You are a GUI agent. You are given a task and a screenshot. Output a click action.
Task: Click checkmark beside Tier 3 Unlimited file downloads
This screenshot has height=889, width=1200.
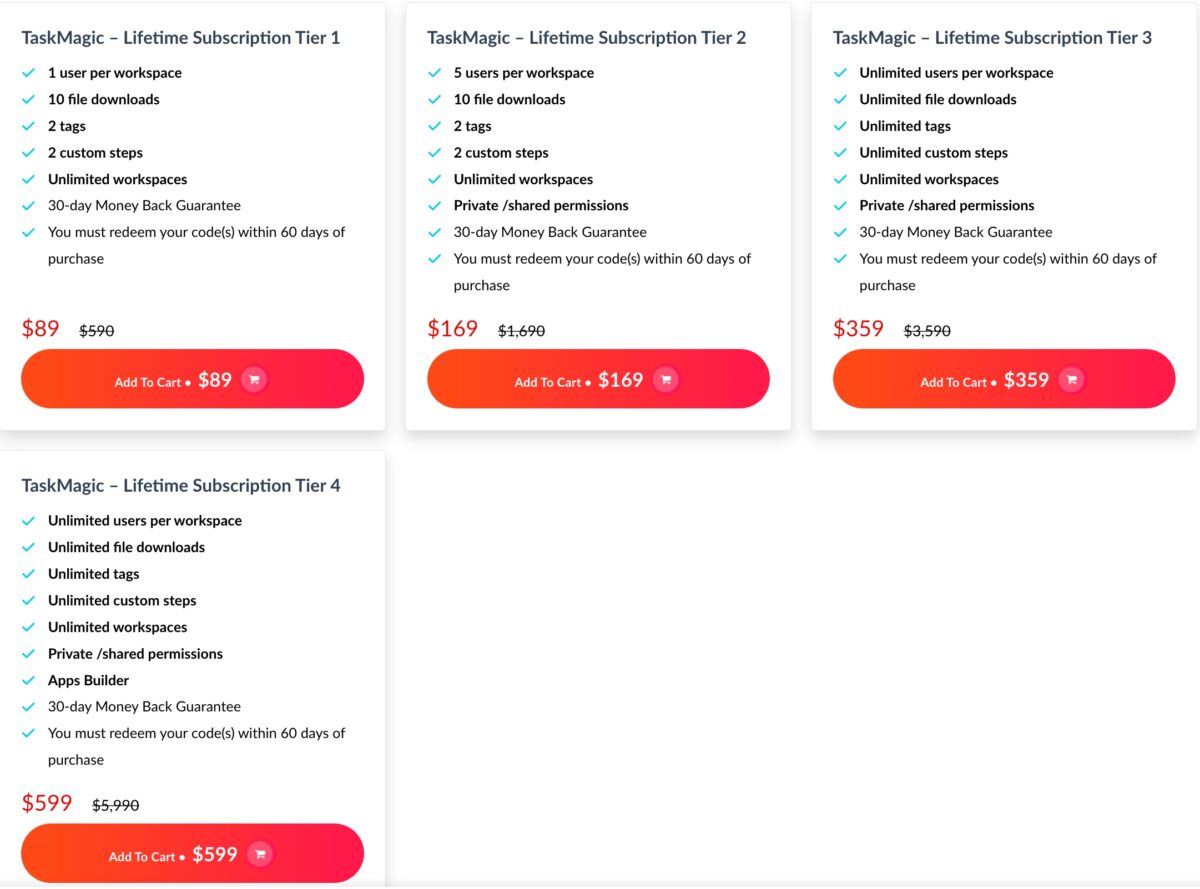[x=840, y=100]
